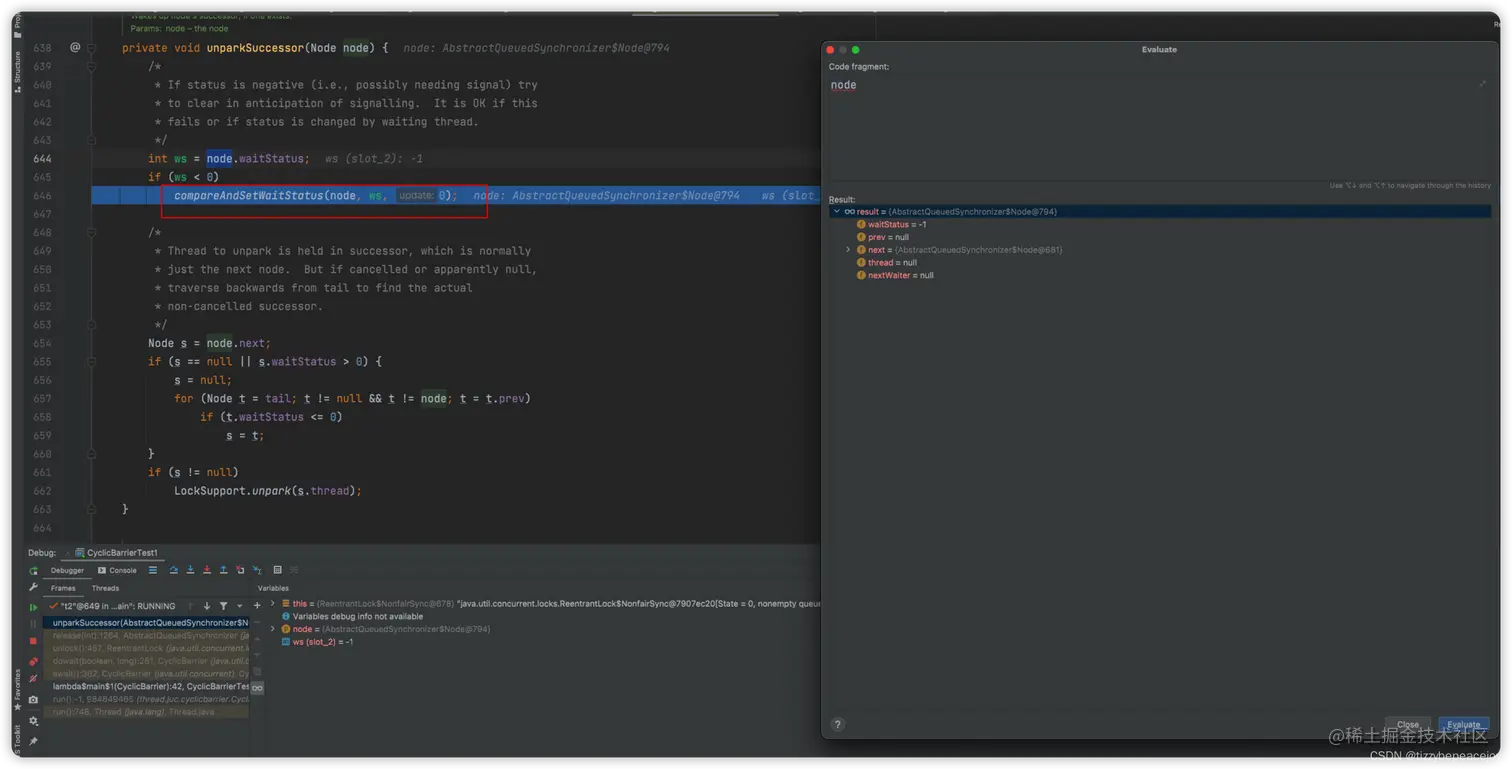The image size is (1512, 769).
Task: Click the frames filter funnel icon
Action: click(x=223, y=606)
